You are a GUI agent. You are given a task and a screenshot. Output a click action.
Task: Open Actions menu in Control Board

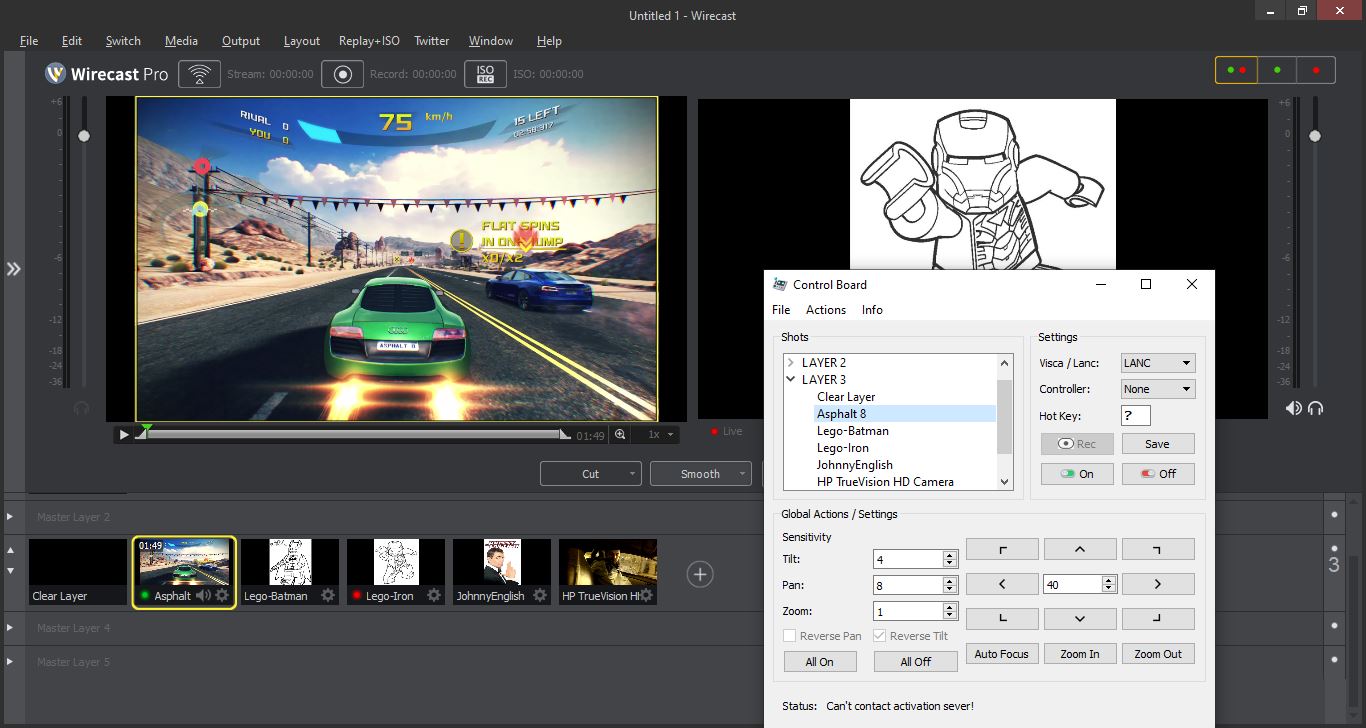826,310
